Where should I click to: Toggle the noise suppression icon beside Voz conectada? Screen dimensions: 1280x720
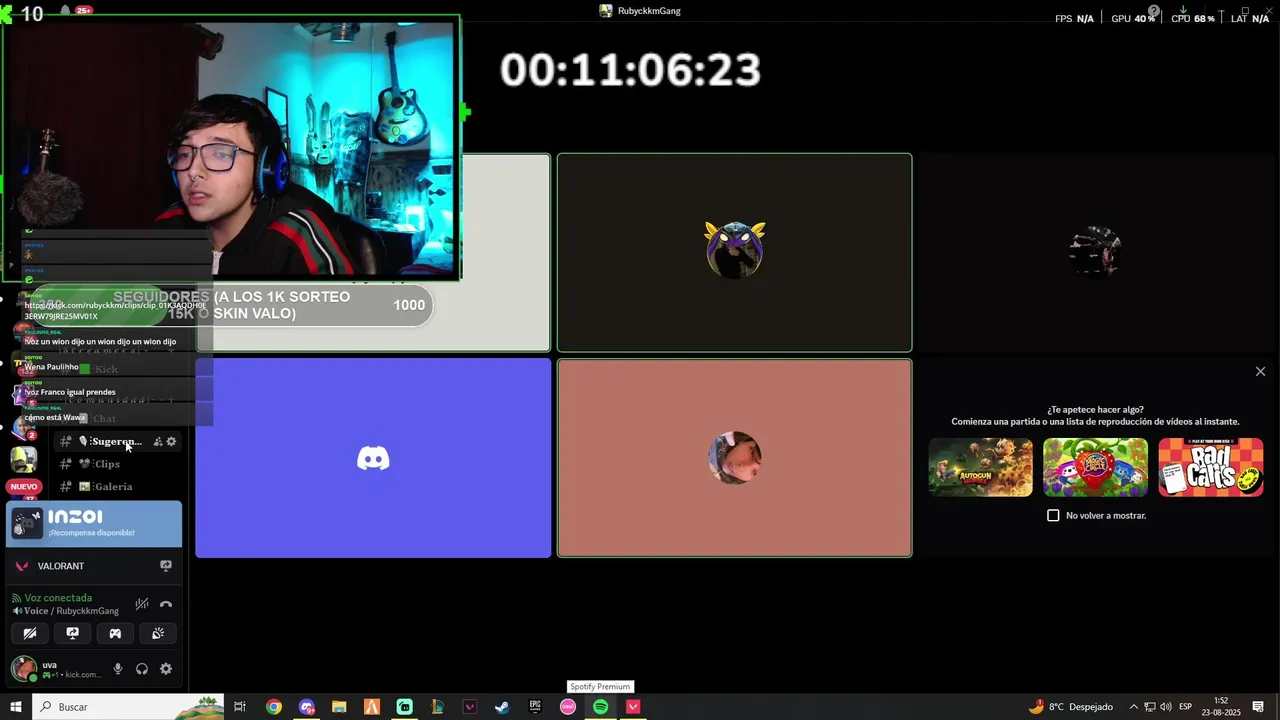tap(142, 604)
